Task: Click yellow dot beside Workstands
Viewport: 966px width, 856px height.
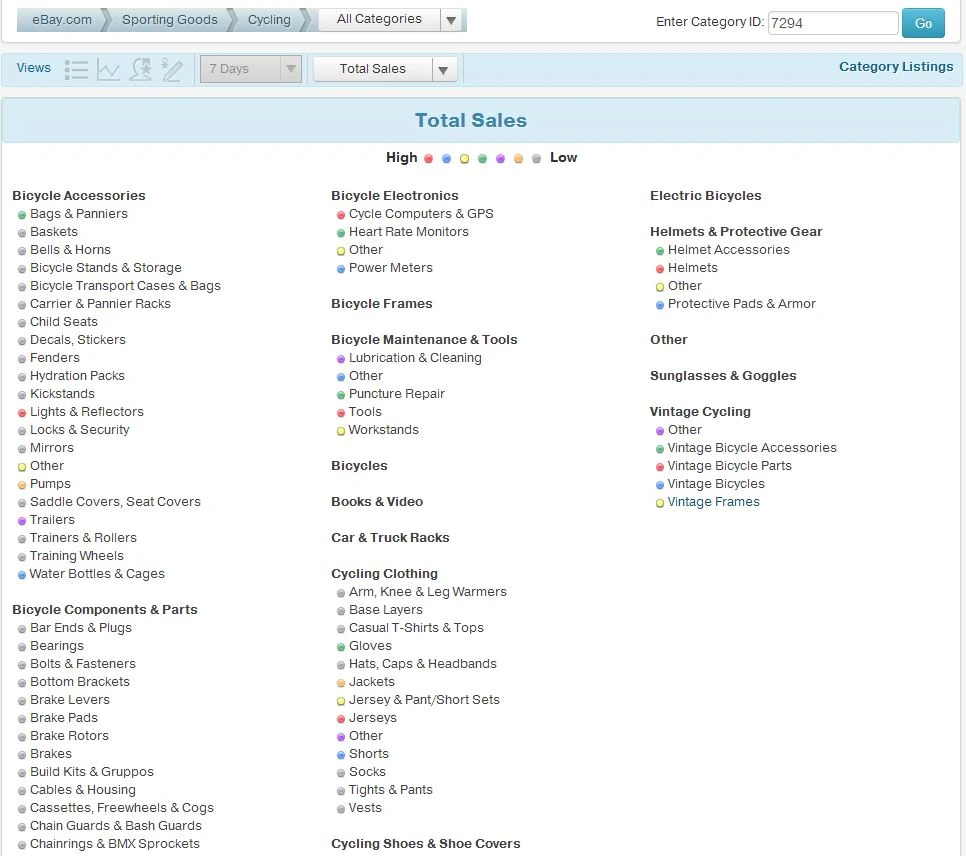Action: point(341,431)
